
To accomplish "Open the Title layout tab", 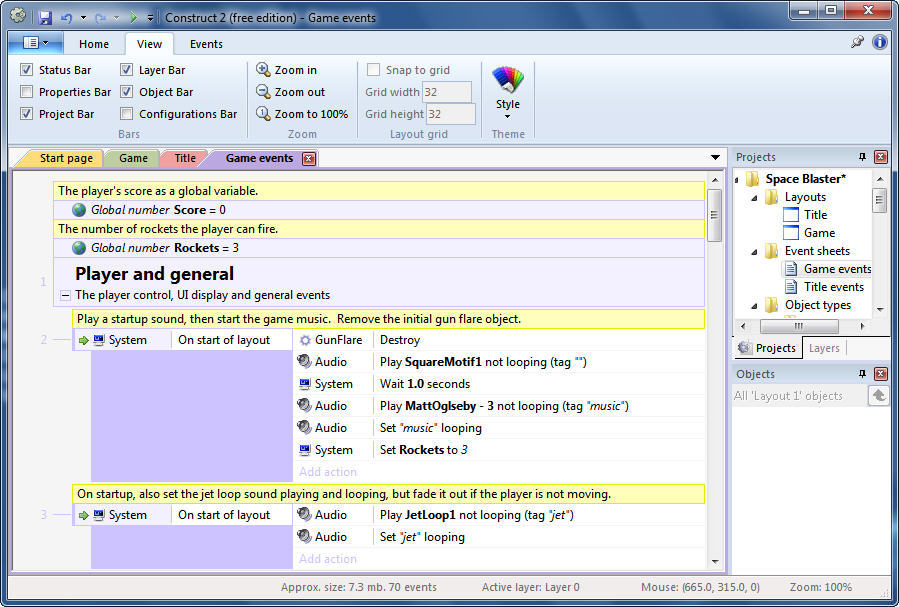I will tap(185, 158).
